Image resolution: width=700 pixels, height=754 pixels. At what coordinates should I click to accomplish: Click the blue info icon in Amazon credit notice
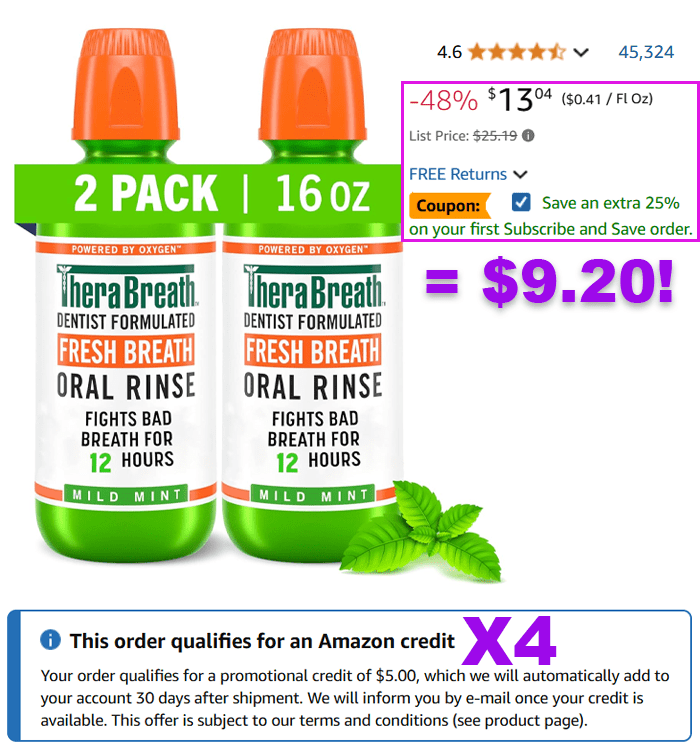coord(50,640)
